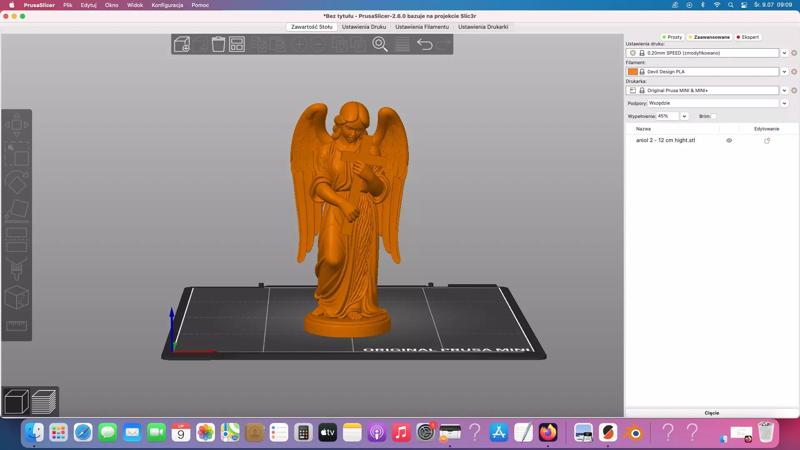
Task: Select the Rotate gizmo tool
Action: [x=17, y=183]
